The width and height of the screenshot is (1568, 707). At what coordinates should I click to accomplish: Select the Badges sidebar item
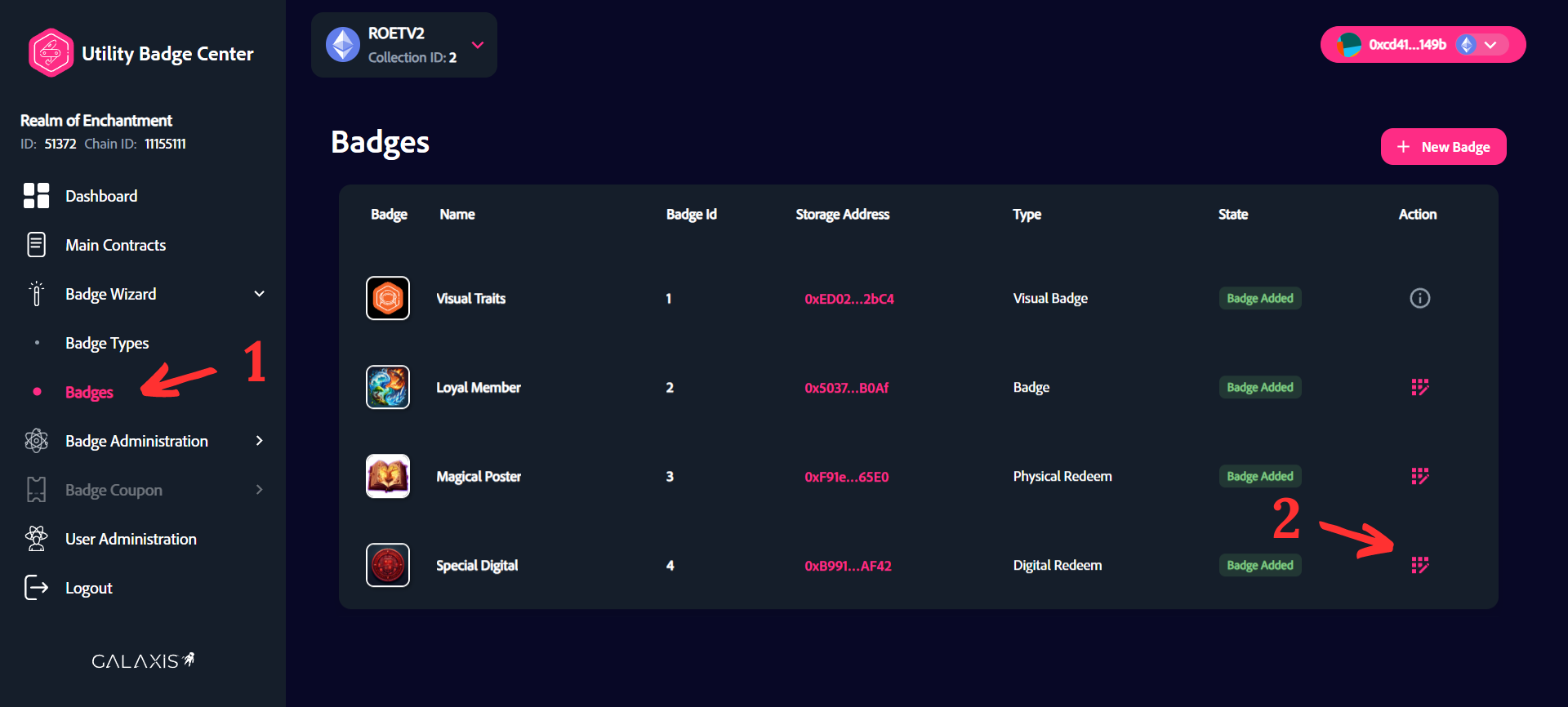pyautogui.click(x=89, y=392)
